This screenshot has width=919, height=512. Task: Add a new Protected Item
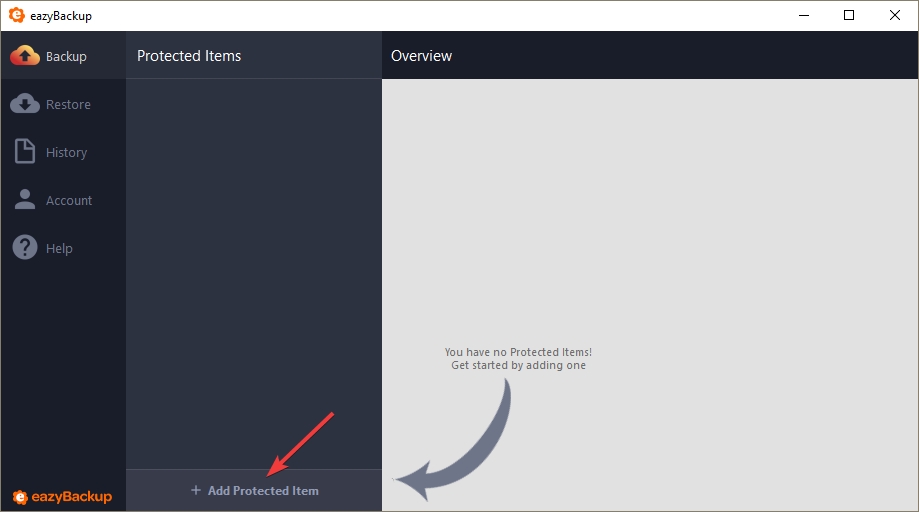pos(254,490)
